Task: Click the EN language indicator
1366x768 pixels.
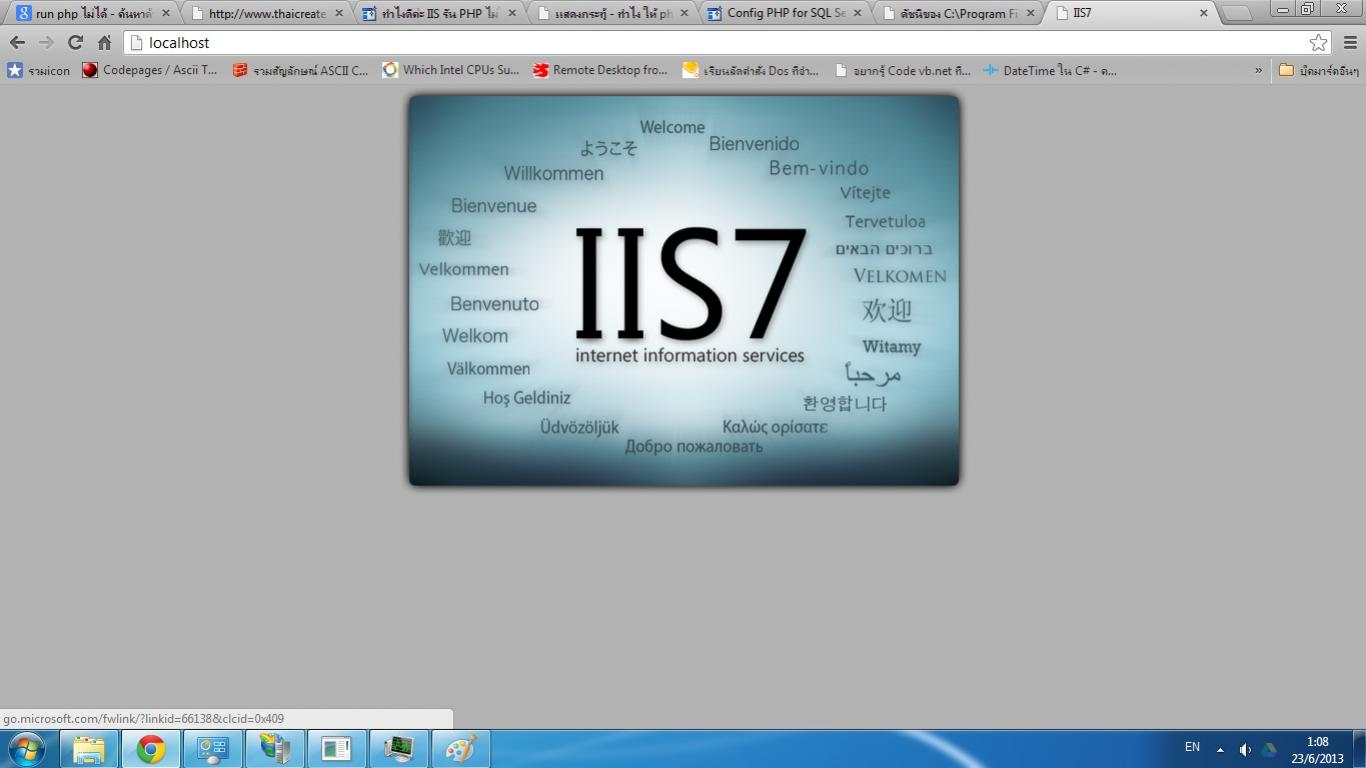Action: click(1192, 747)
